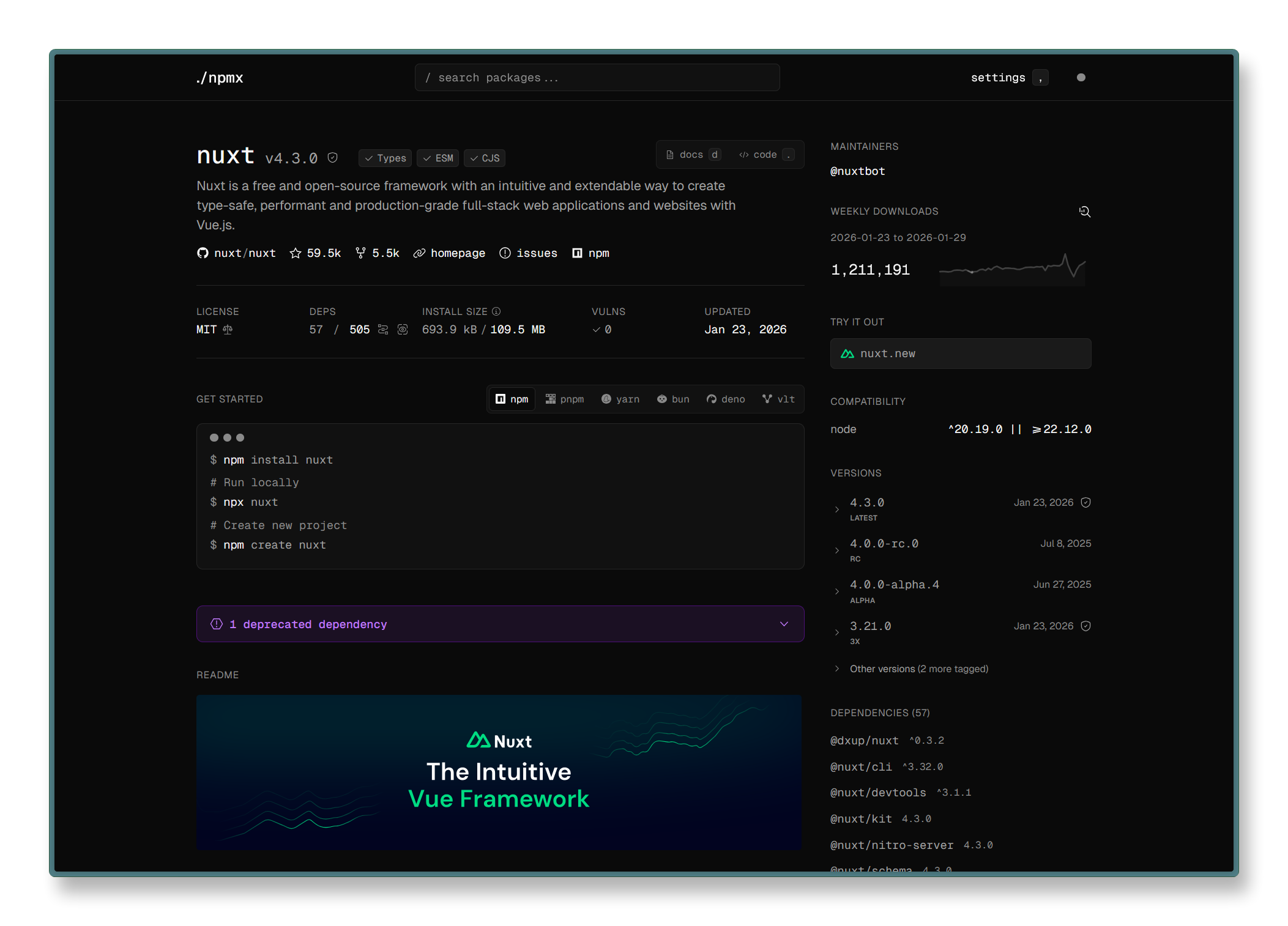The height and width of the screenshot is (926, 1288).
Task: Toggle the ESM badge
Action: tap(437, 158)
